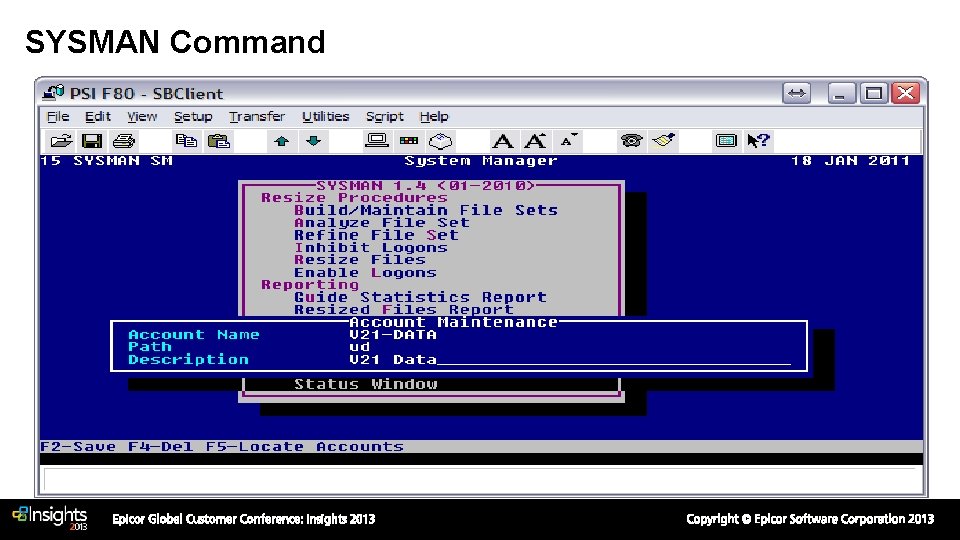Click the decrease font size icon
Viewport: 960px width, 540px height.
tap(568, 140)
